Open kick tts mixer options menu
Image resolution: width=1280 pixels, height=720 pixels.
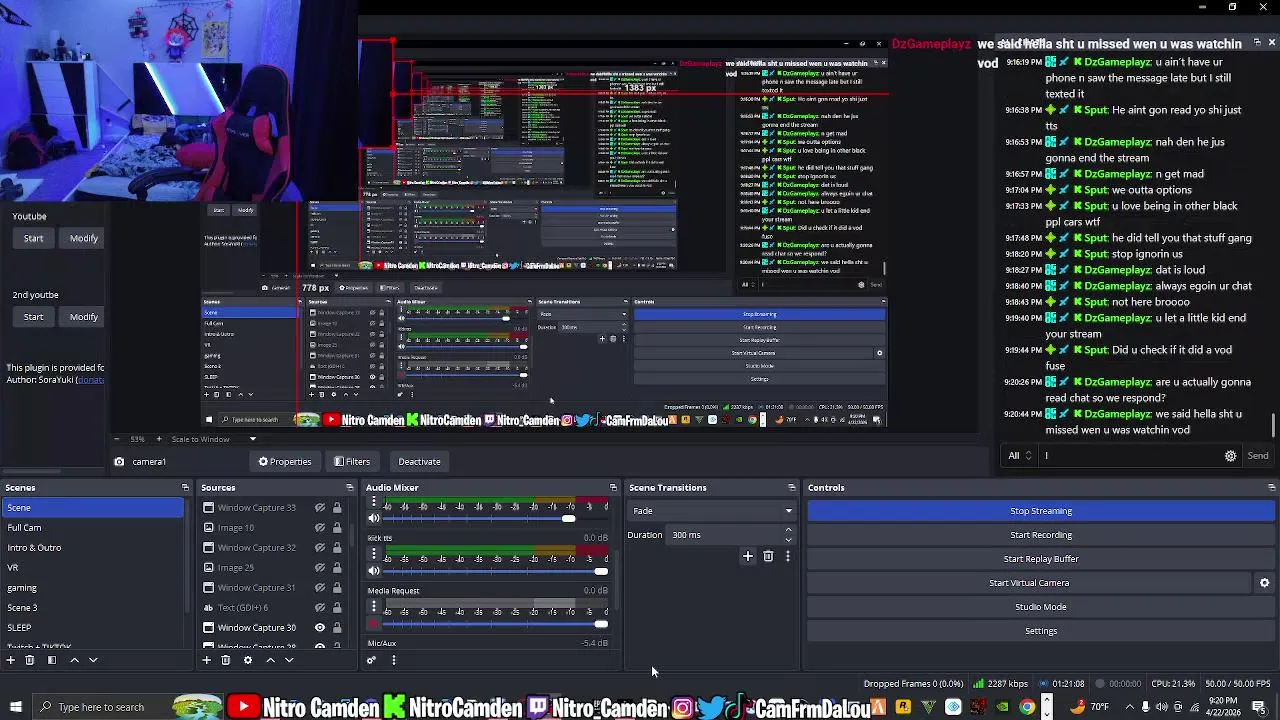click(374, 554)
